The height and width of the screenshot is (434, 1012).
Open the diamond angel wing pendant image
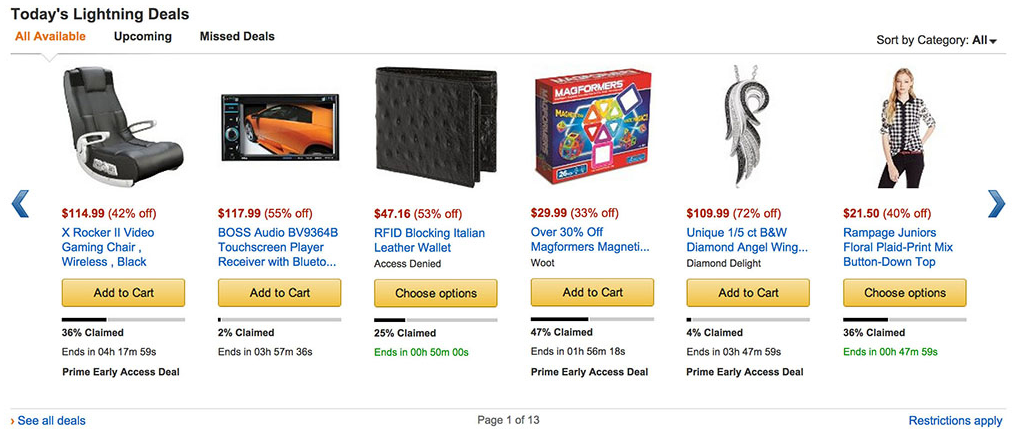pyautogui.click(x=748, y=130)
